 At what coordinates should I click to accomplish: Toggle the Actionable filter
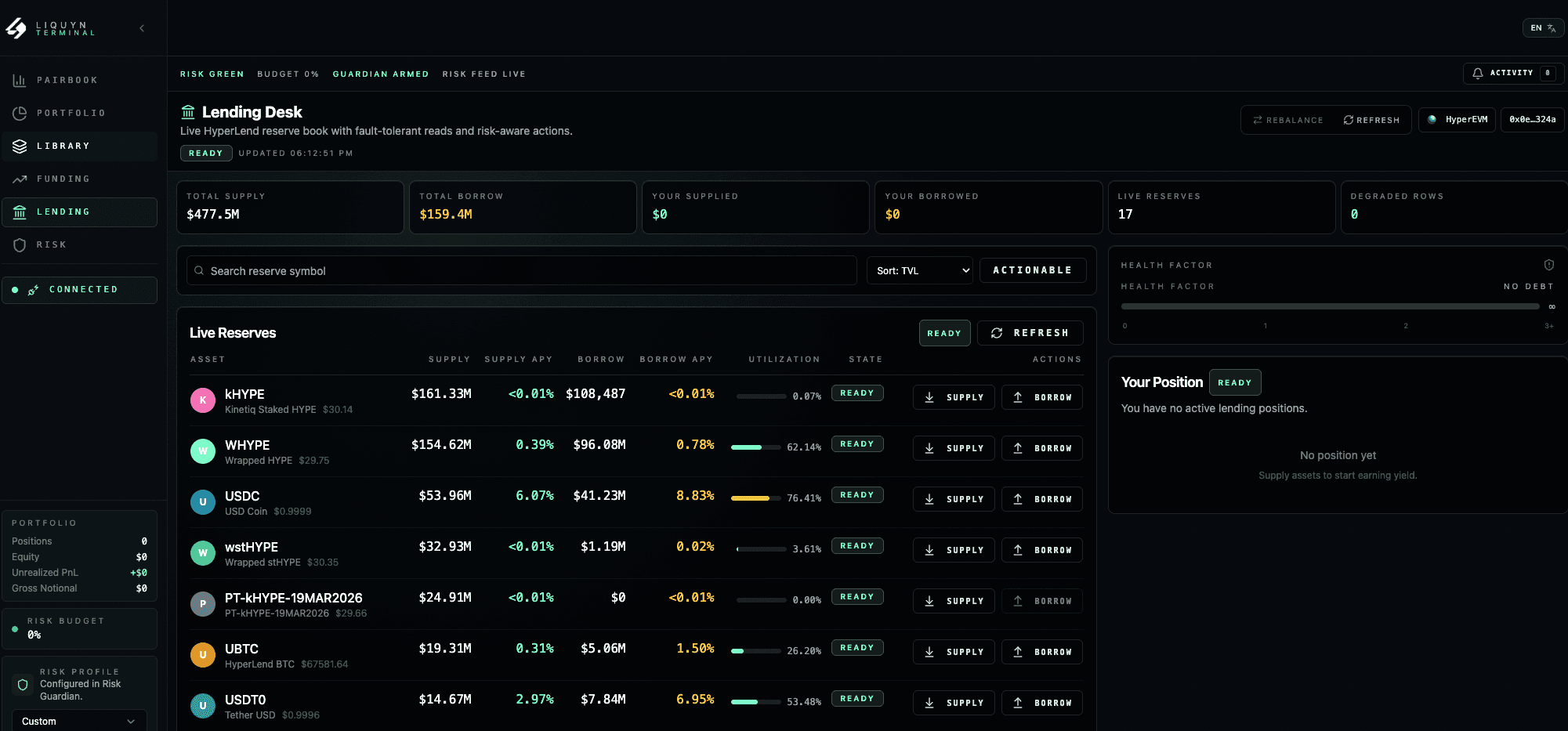pyautogui.click(x=1032, y=270)
